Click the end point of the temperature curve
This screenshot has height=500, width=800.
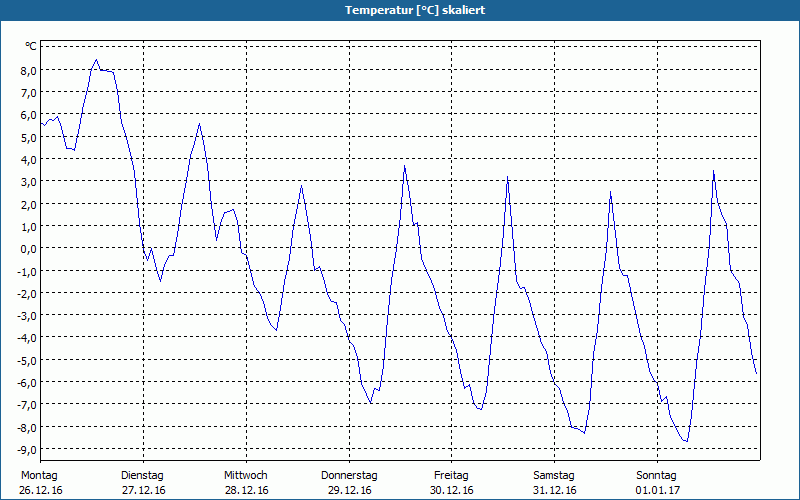pyautogui.click(x=756, y=373)
